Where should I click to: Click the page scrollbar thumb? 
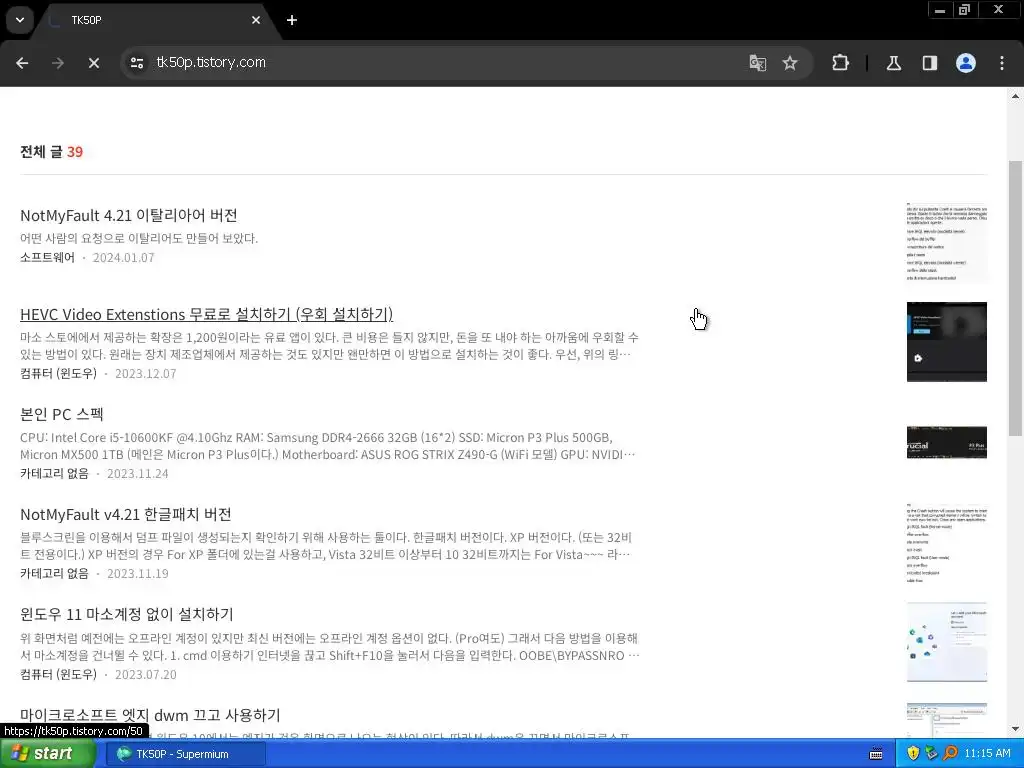tap(1015, 297)
